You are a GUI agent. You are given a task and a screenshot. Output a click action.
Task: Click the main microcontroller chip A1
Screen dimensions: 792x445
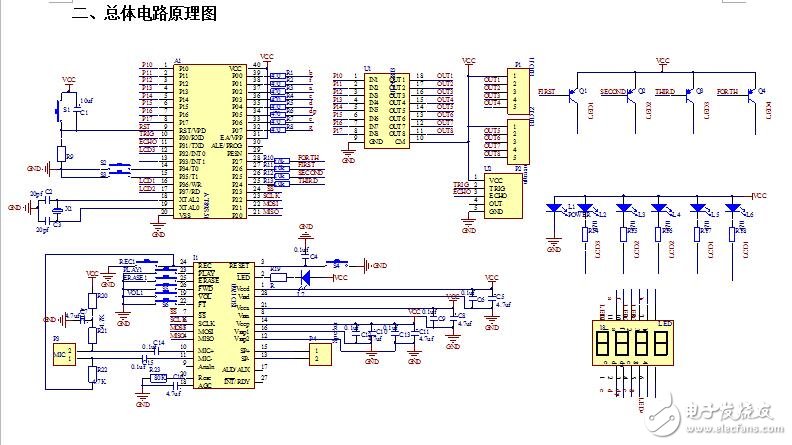click(x=208, y=142)
